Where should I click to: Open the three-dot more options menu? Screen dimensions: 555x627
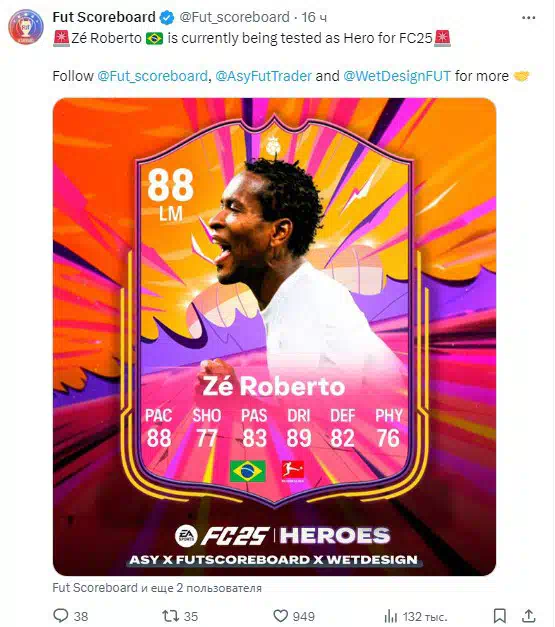[x=529, y=18]
